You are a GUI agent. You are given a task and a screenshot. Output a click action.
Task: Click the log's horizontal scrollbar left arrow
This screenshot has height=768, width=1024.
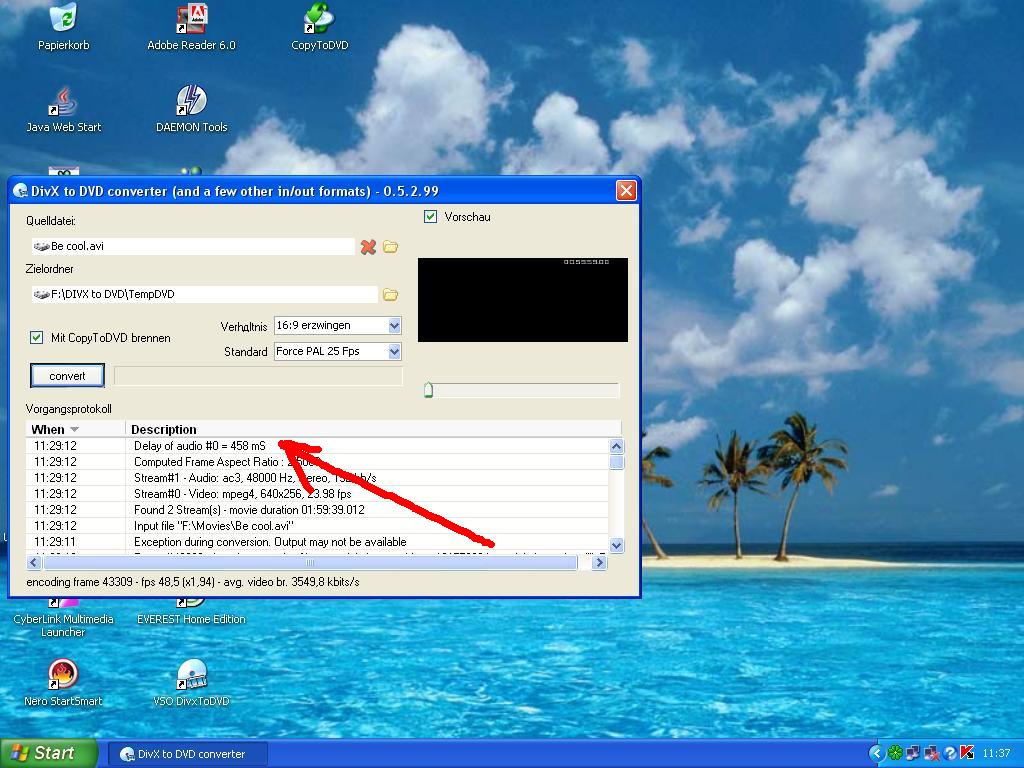click(34, 562)
